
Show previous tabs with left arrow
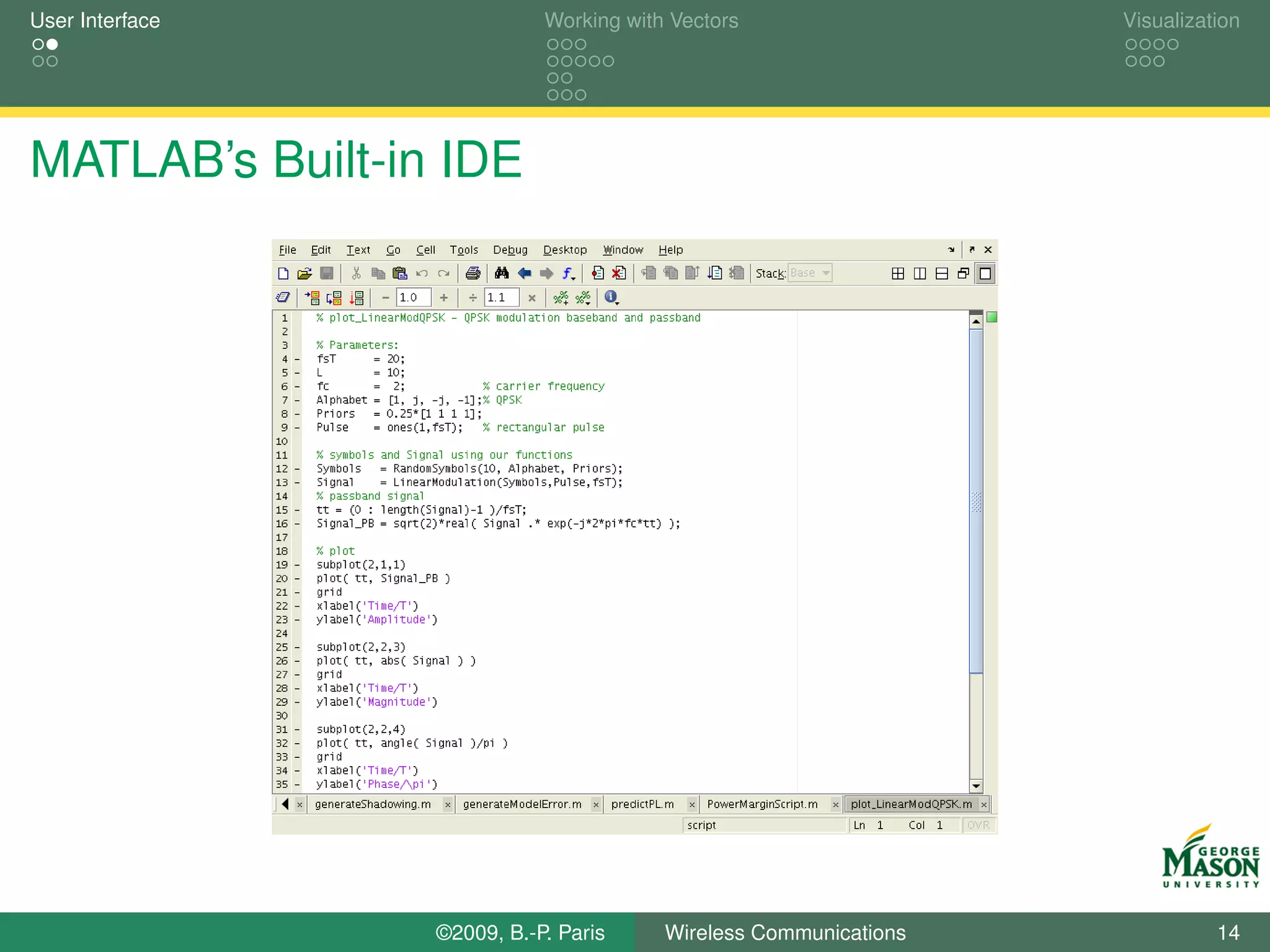pyautogui.click(x=285, y=804)
